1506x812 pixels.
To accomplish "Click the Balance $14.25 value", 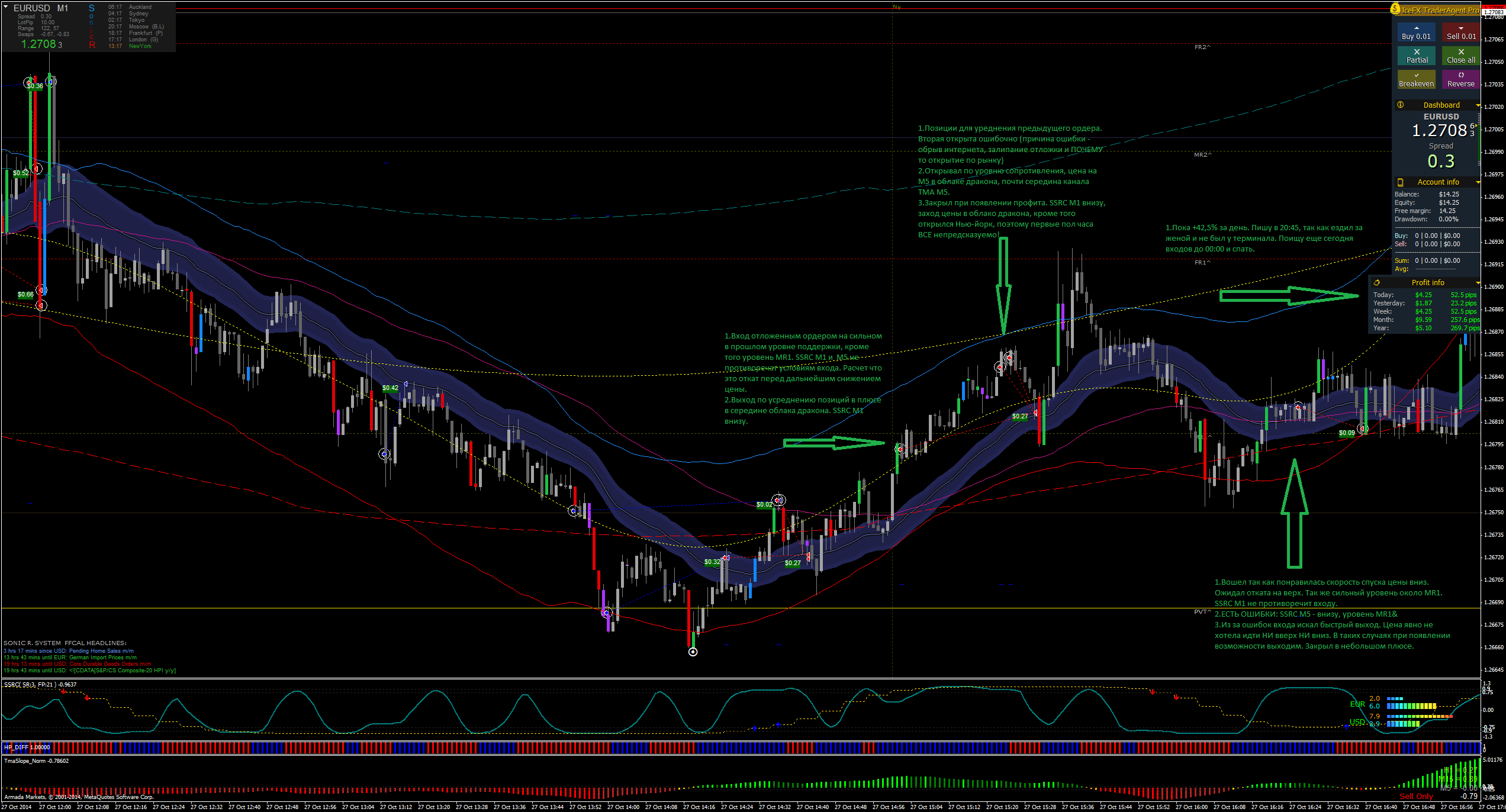I will click(x=1449, y=194).
